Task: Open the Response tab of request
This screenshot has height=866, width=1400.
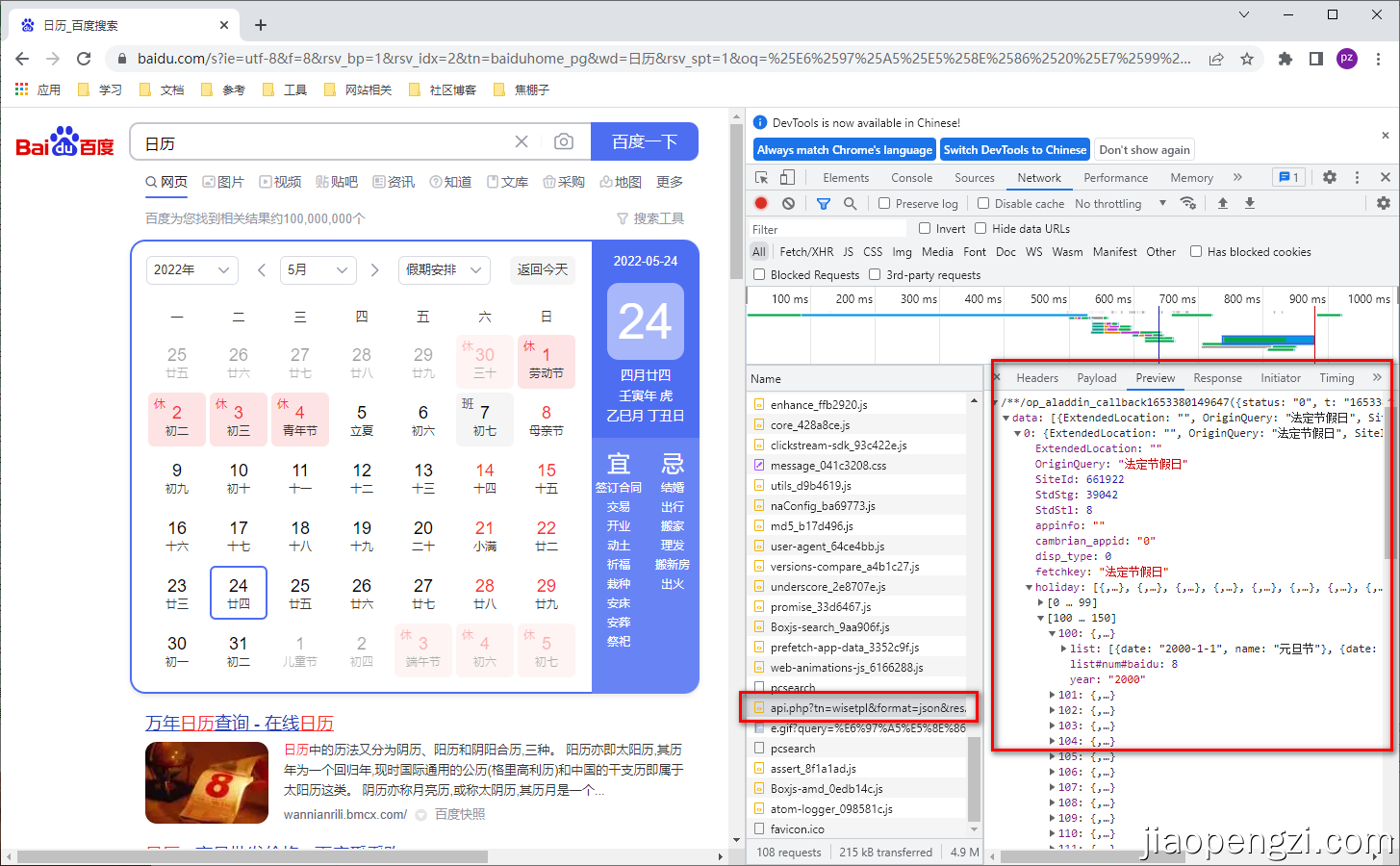Action: [x=1217, y=378]
